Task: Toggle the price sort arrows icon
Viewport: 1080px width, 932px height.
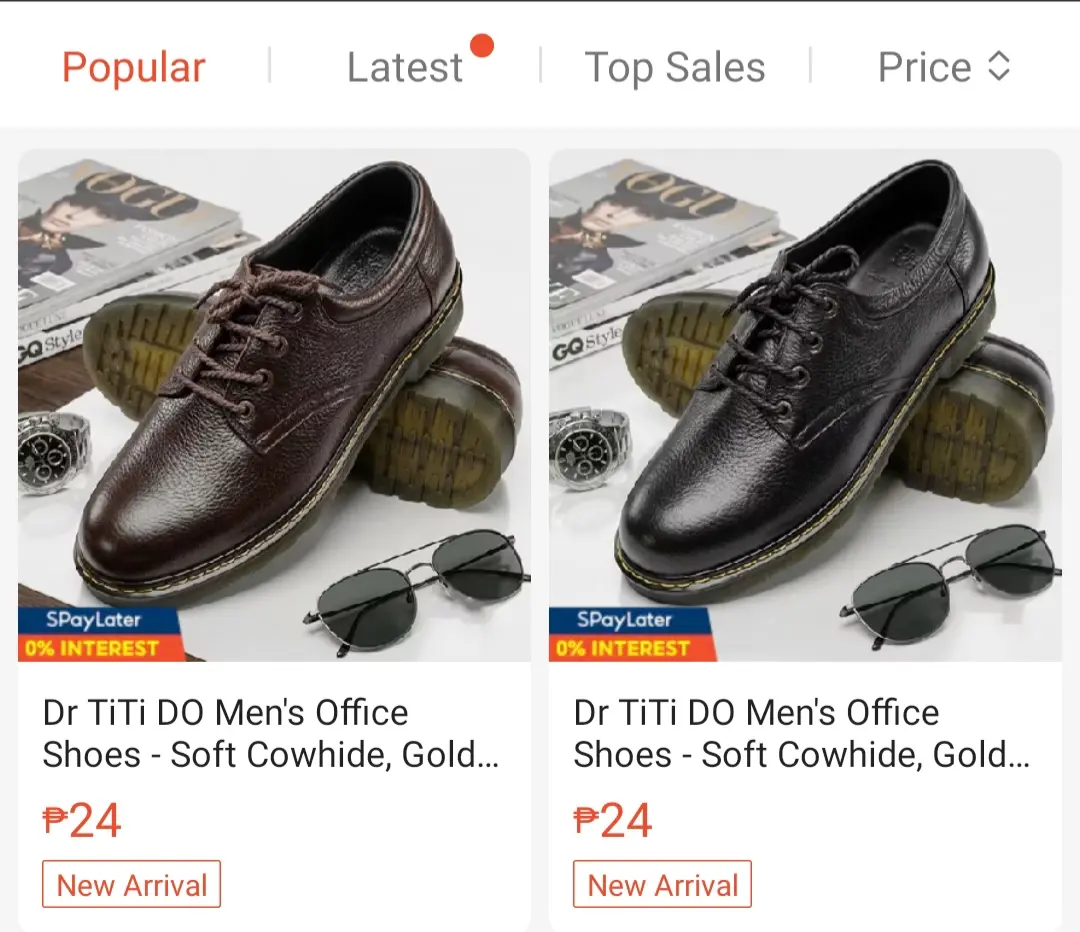Action: click(x=999, y=67)
